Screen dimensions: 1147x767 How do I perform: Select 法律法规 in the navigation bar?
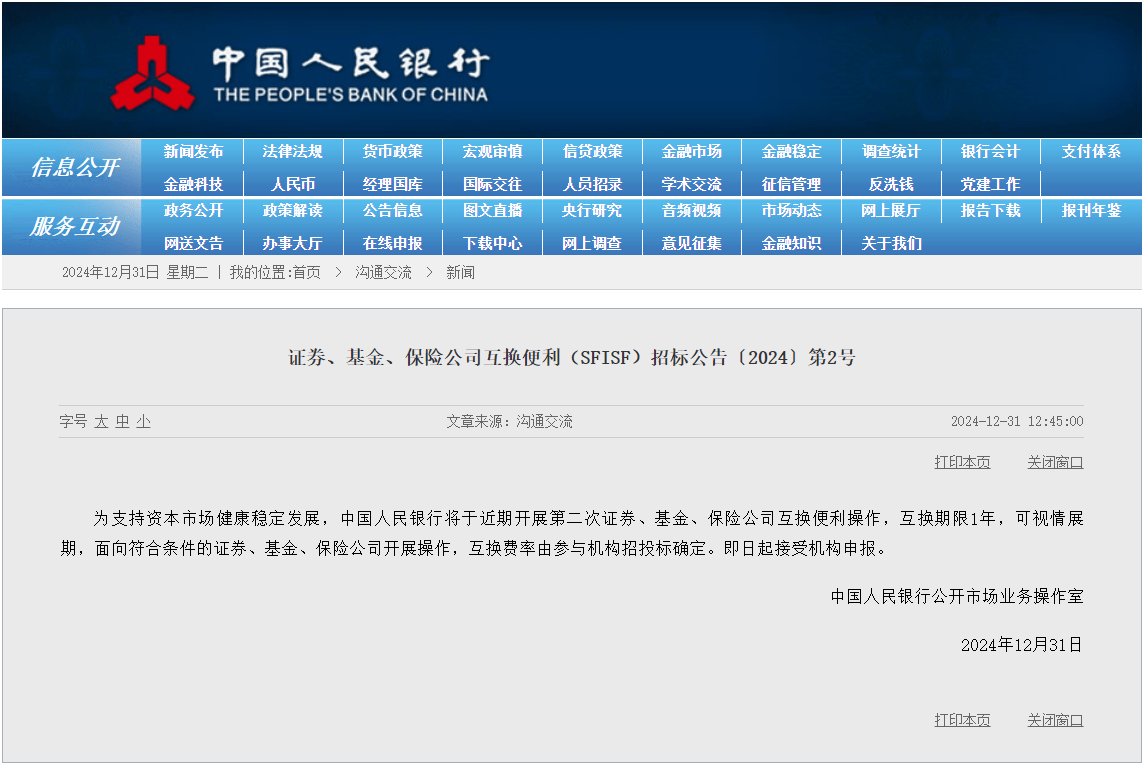pyautogui.click(x=293, y=152)
